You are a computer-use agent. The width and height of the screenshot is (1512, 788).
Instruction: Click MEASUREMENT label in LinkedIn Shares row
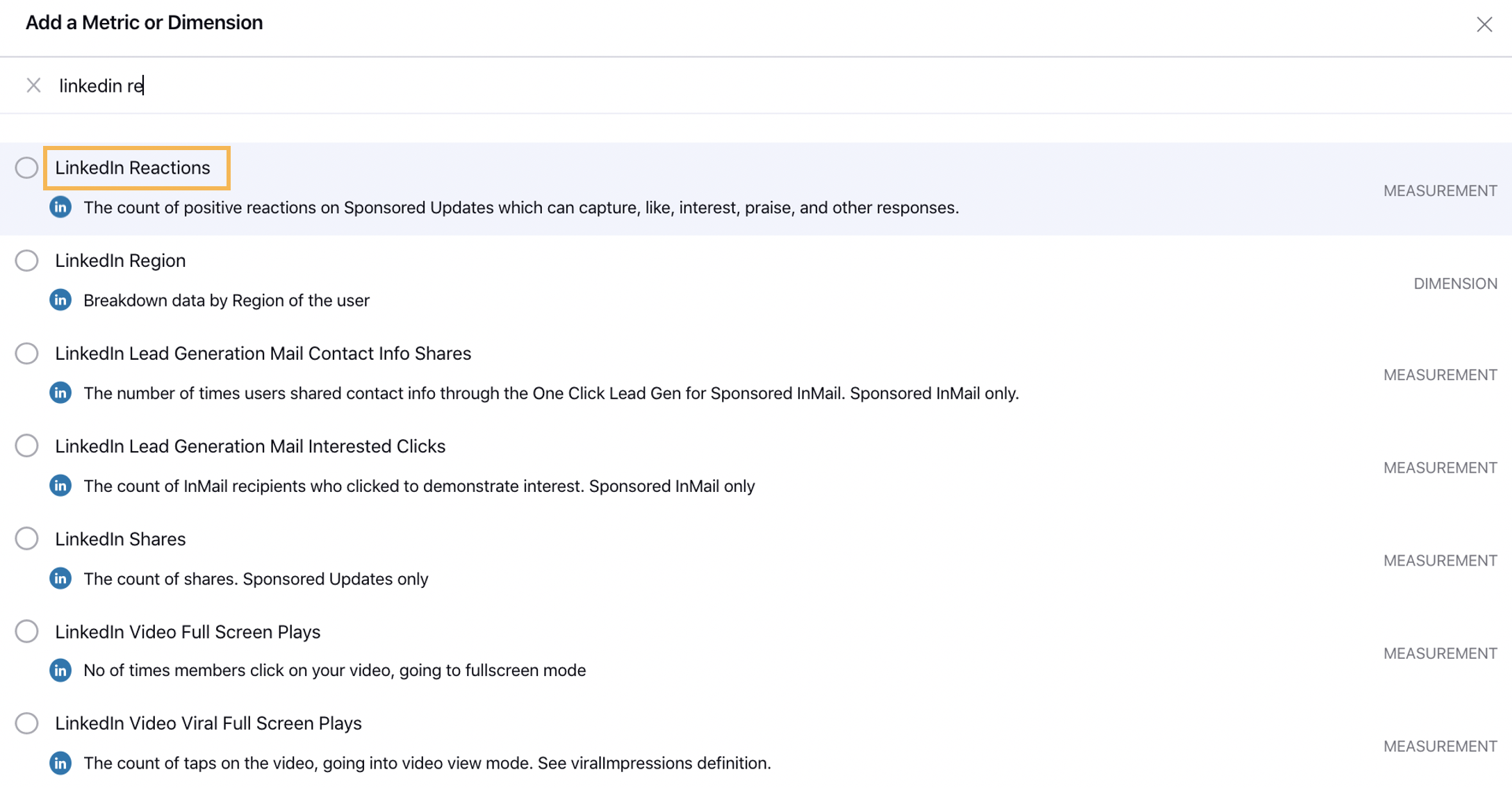point(1440,560)
